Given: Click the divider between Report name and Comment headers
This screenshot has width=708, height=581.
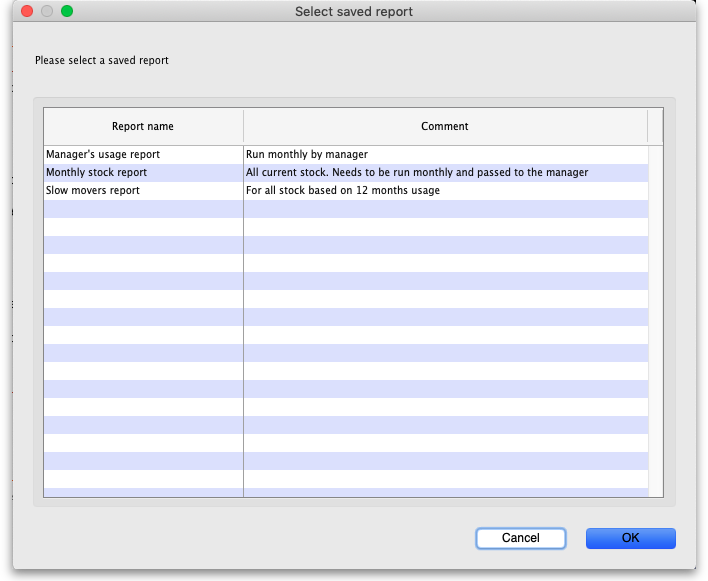Looking at the screenshot, I should 243,127.
